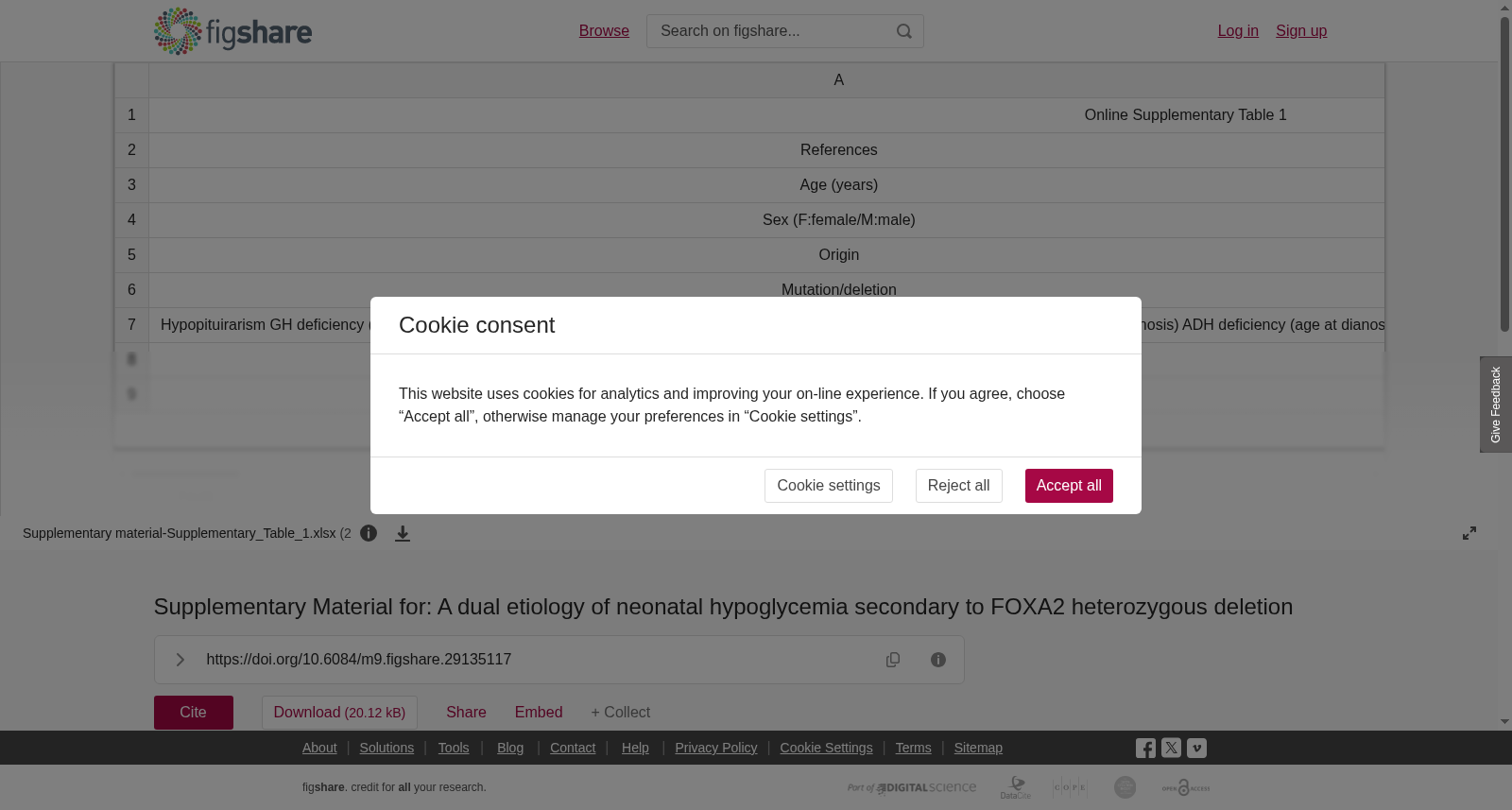
Task: Show DOI info icon
Action: click(x=938, y=660)
